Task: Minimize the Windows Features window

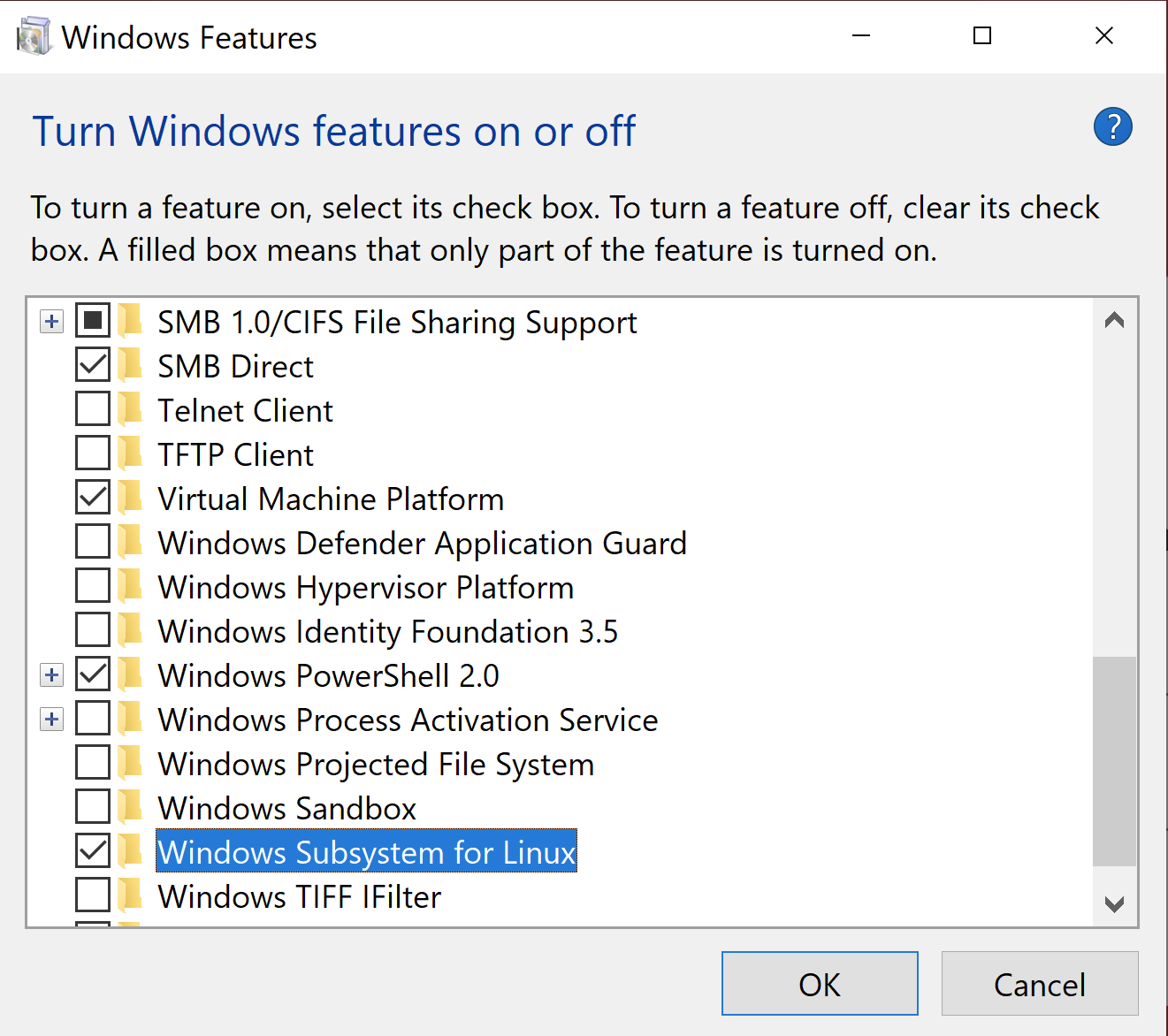Action: (861, 35)
